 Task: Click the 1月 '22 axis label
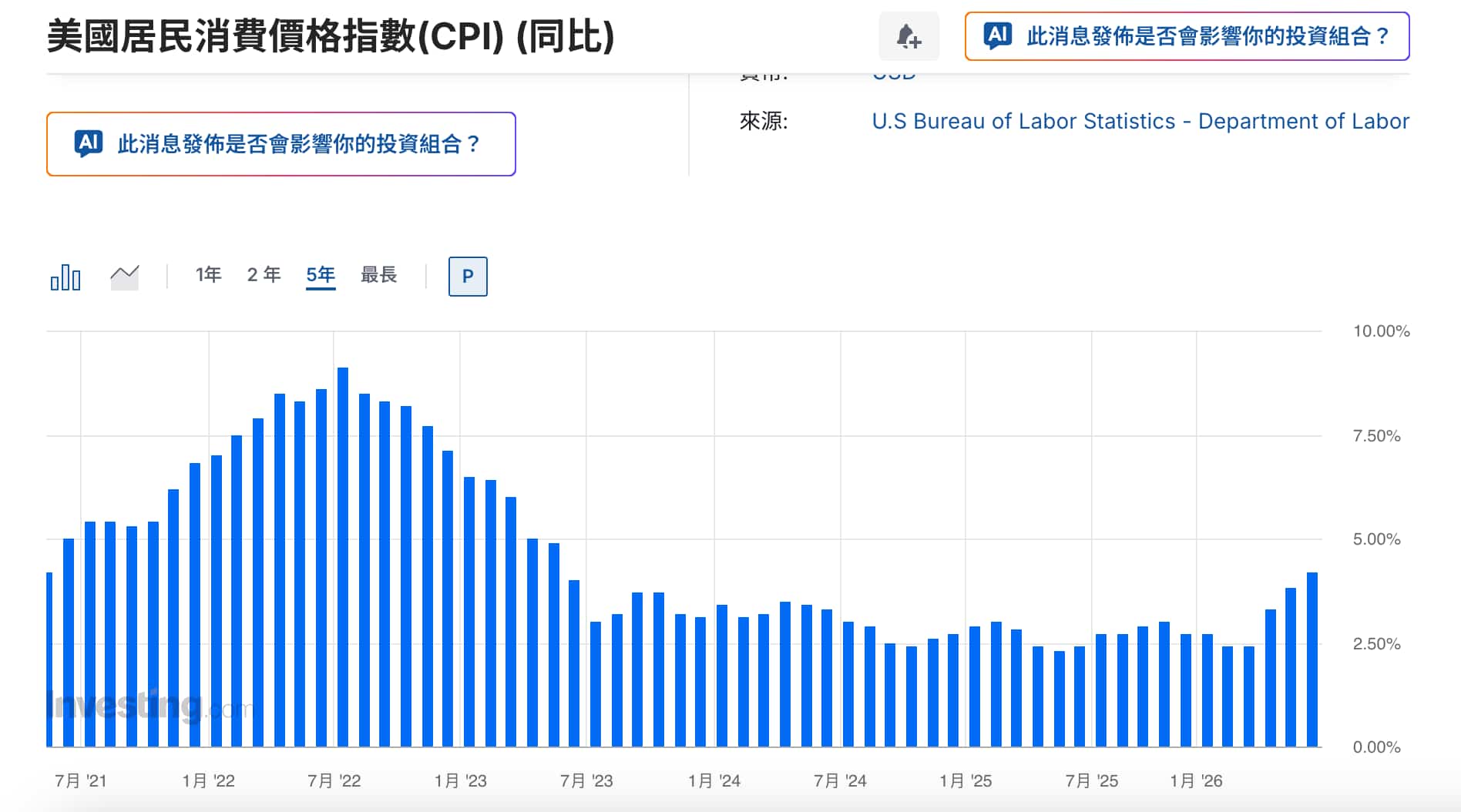click(x=208, y=781)
